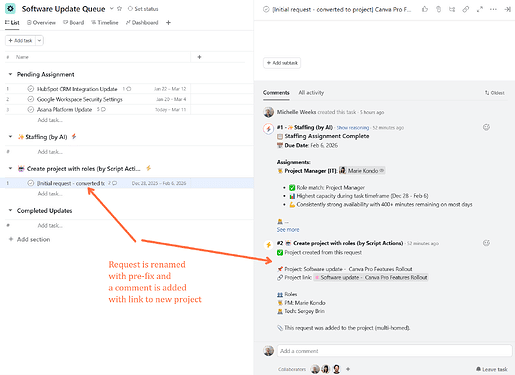
Task: Open HubSpot CRM Integration Update task
Action: [77, 89]
